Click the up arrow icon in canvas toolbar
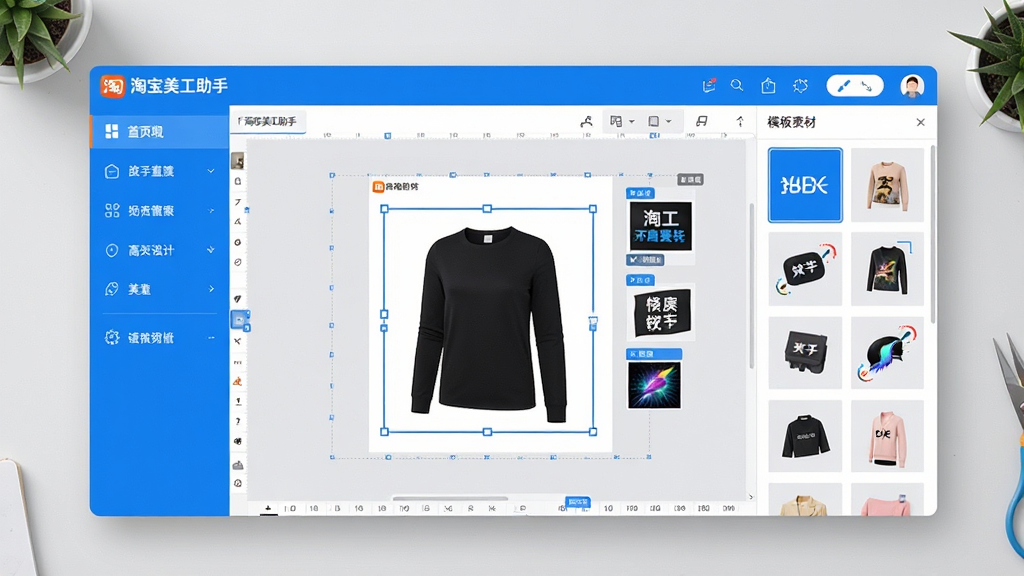This screenshot has height=576, width=1024. tap(740, 121)
